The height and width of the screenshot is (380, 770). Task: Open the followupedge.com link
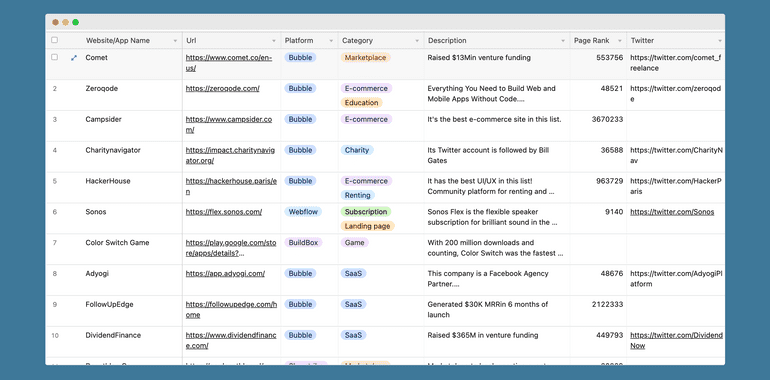point(231,310)
